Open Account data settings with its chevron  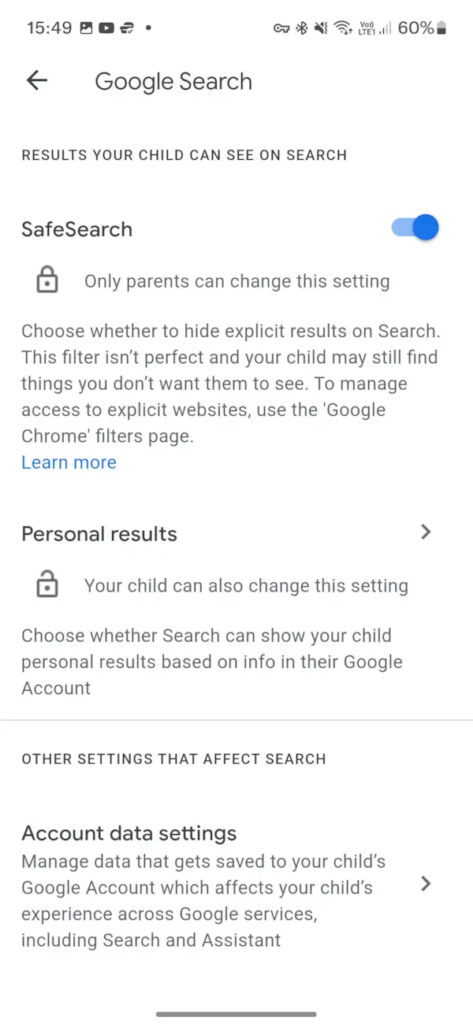[426, 884]
